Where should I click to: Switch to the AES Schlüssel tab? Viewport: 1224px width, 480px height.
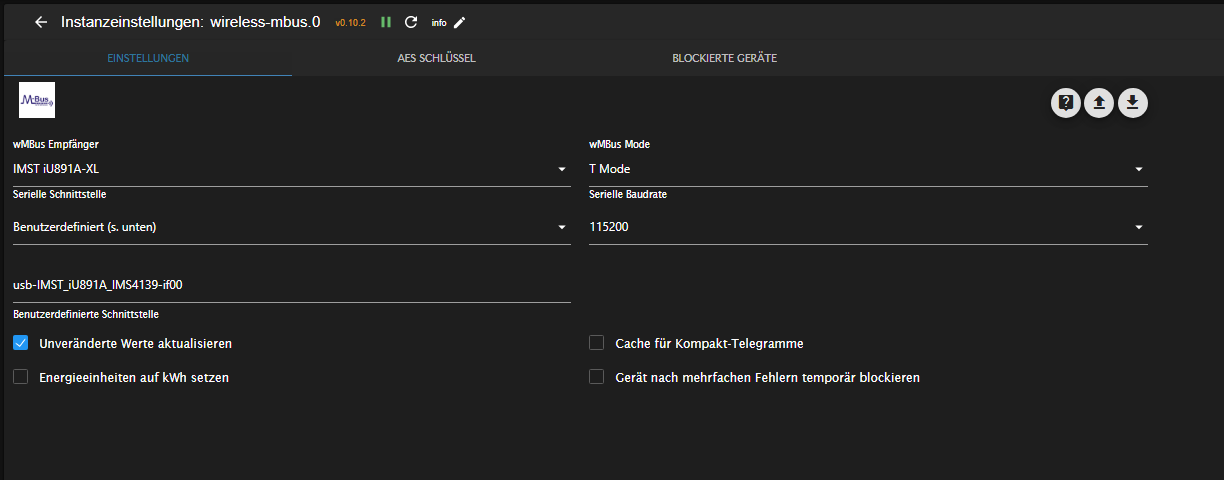click(436, 58)
